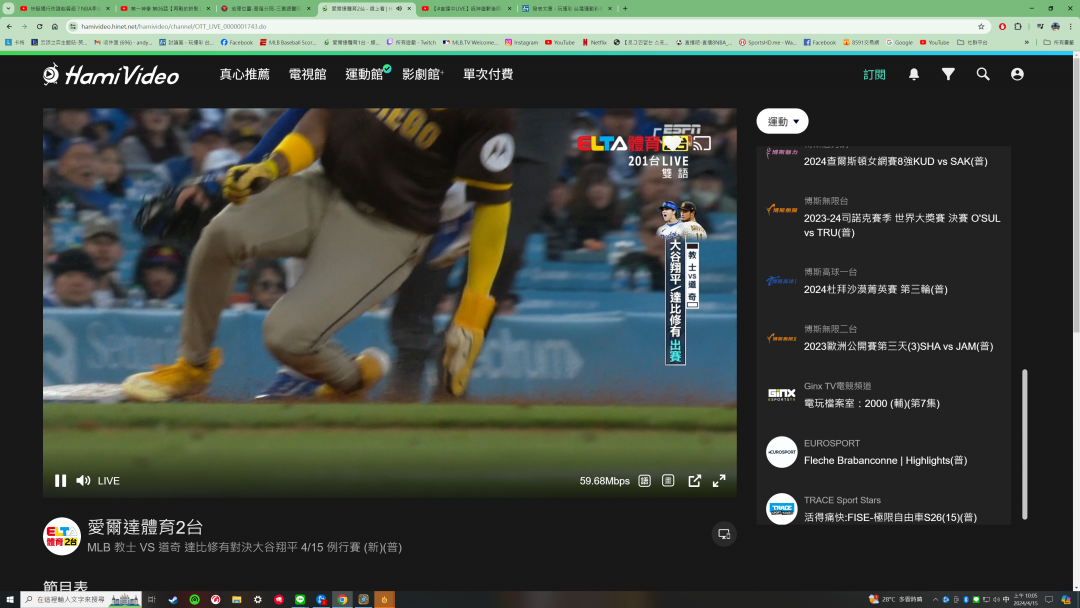Bookmark this page with the star icon
The height and width of the screenshot is (608, 1080).
pyautogui.click(x=981, y=26)
